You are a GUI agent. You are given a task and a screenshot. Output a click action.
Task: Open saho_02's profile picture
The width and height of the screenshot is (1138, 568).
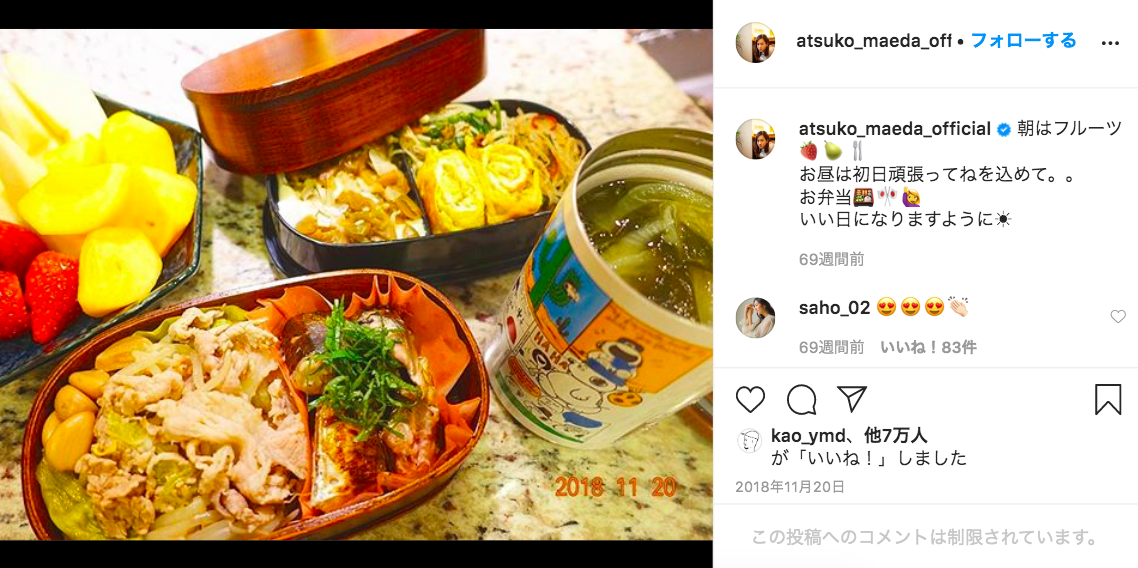756,317
